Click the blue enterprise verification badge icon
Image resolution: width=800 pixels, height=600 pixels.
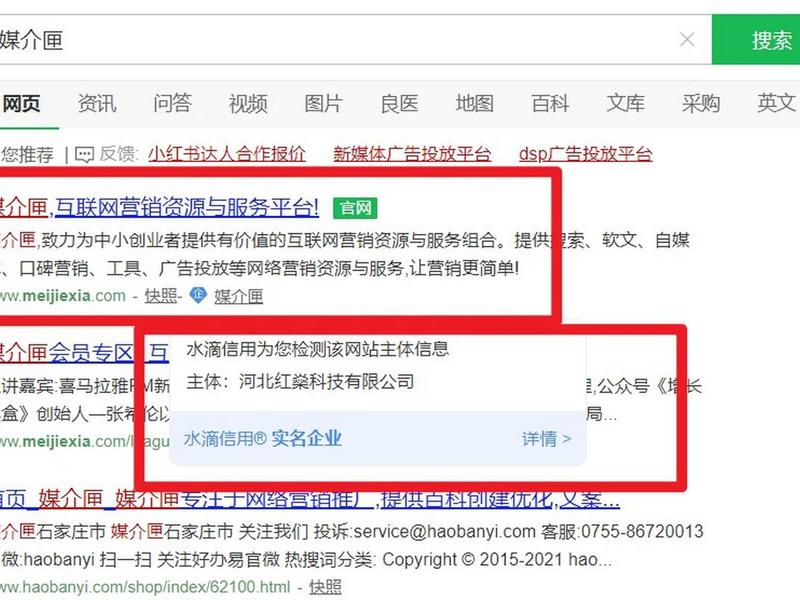pyautogui.click(x=197, y=295)
